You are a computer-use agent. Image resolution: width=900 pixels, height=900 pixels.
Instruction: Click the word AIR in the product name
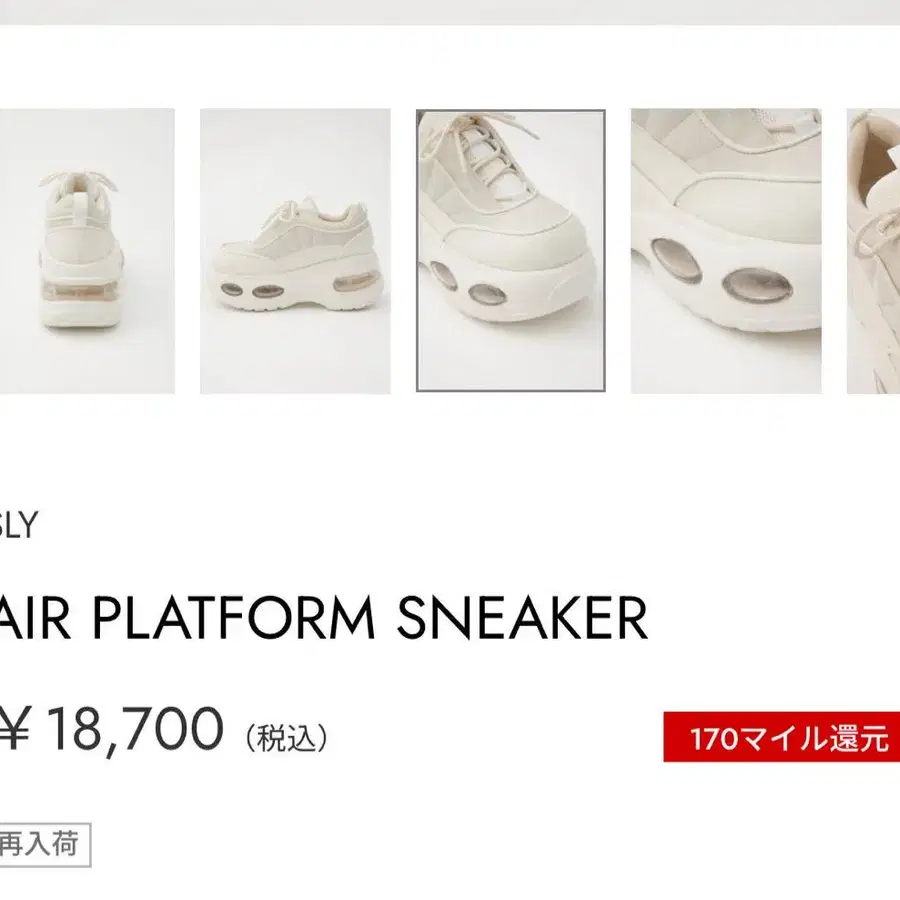[x=36, y=618]
